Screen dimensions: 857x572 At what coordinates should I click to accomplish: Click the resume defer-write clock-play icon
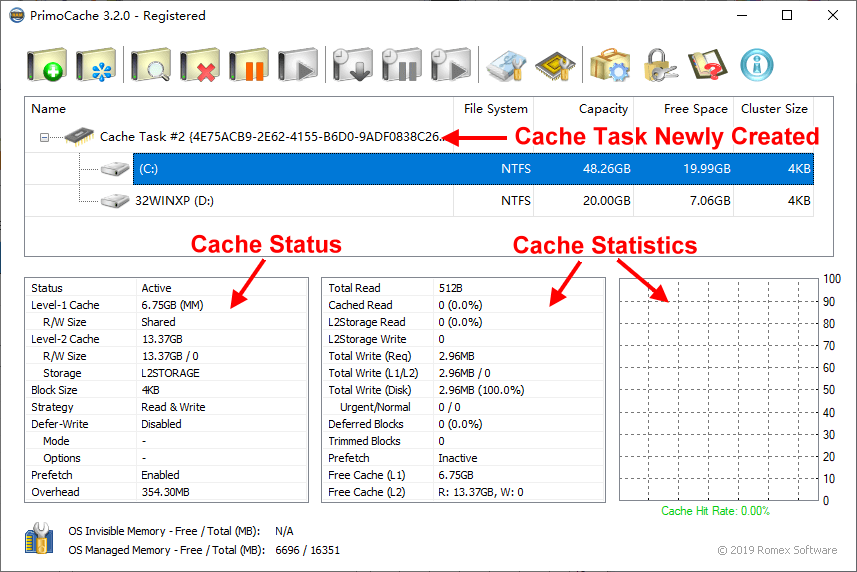click(451, 64)
